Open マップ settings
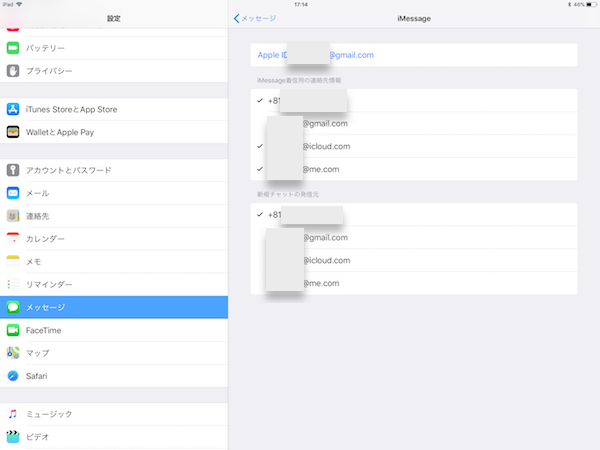 [114, 353]
